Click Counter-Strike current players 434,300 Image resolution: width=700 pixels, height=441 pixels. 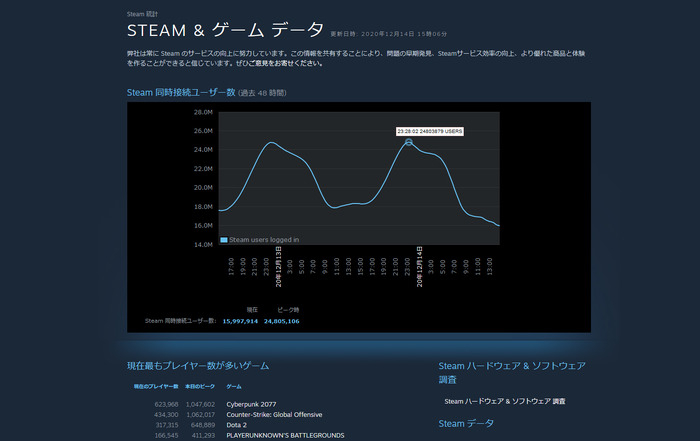point(167,415)
